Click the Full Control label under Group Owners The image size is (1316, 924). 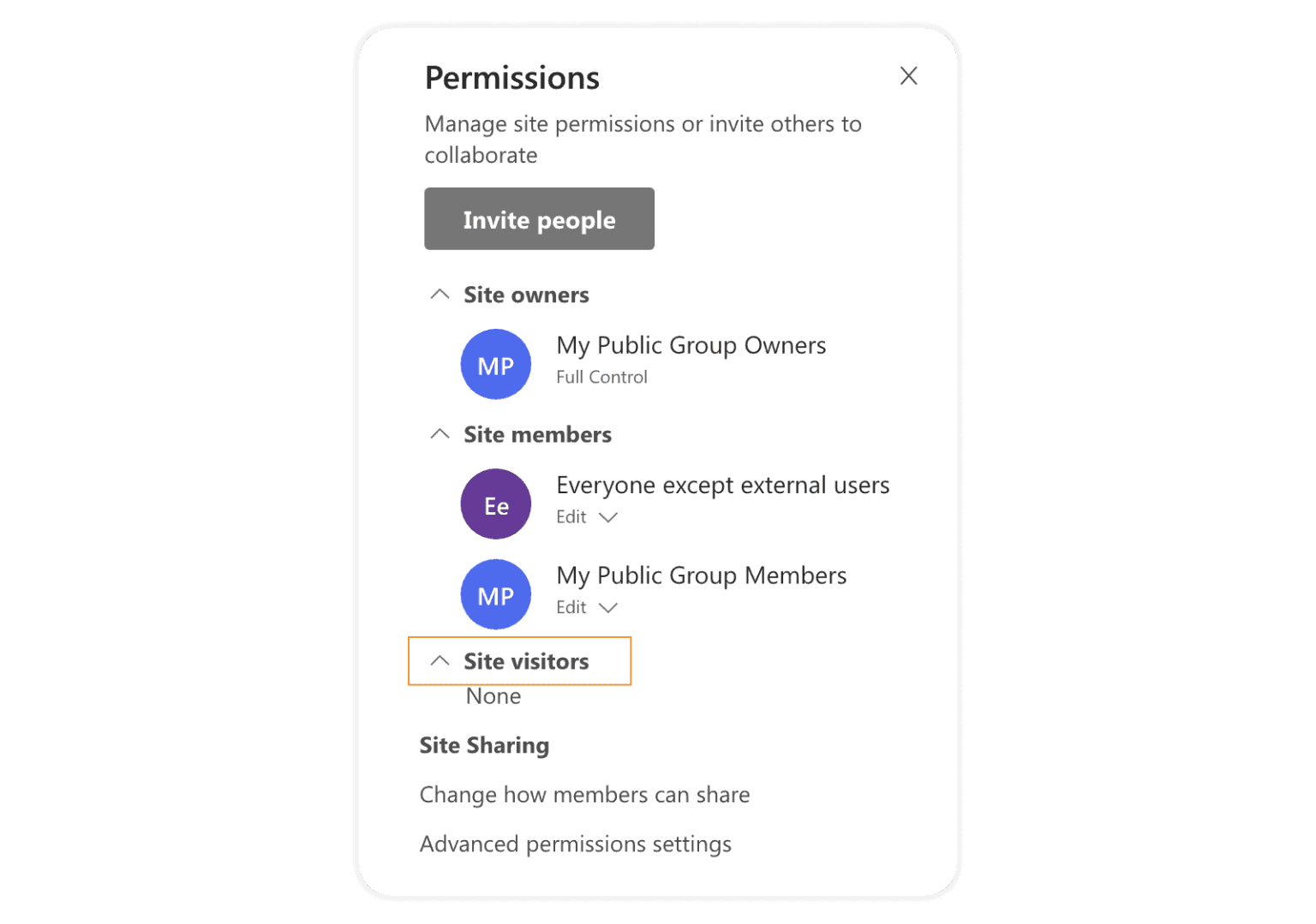click(601, 377)
